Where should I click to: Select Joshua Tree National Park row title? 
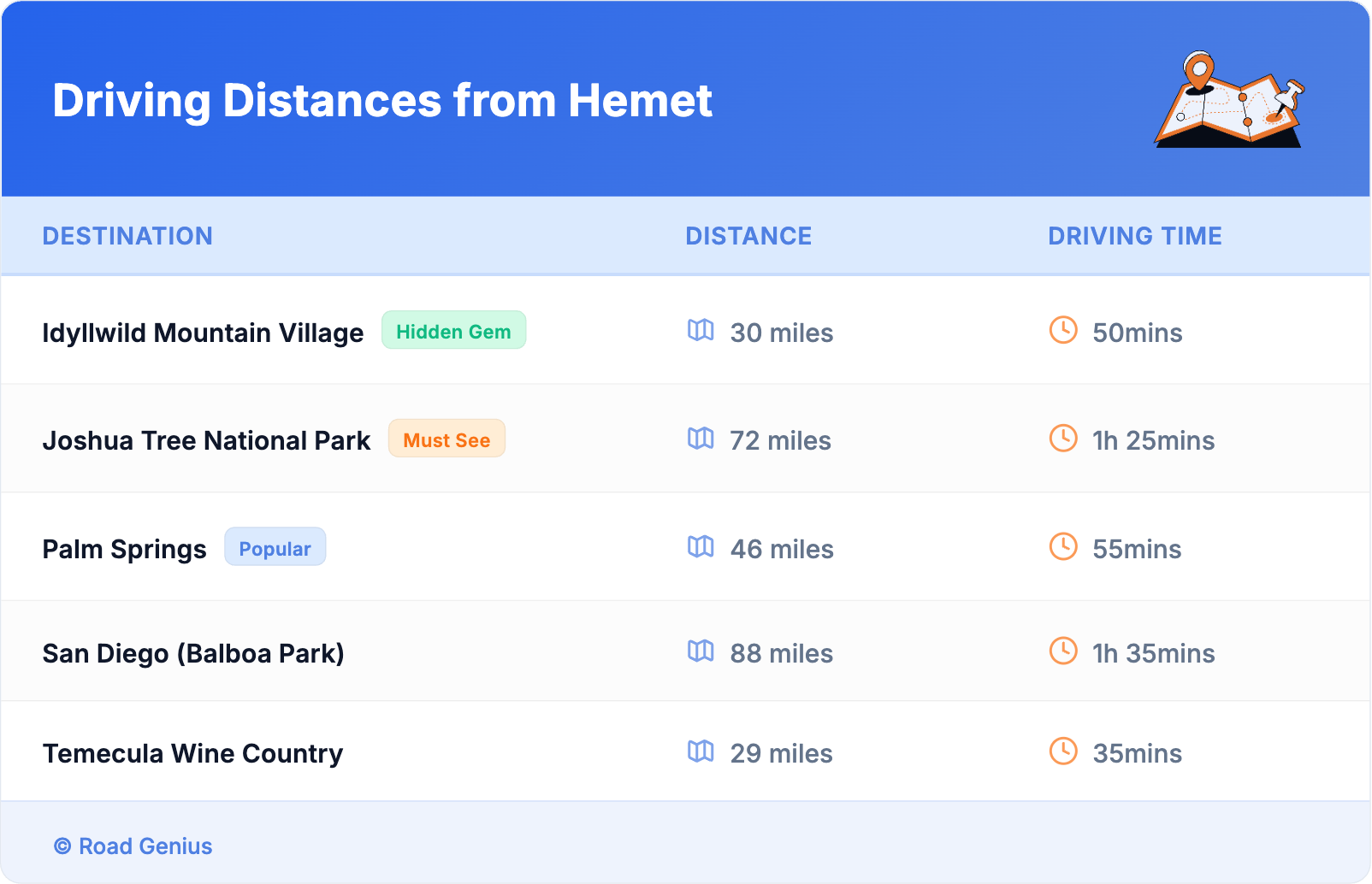[206, 440]
